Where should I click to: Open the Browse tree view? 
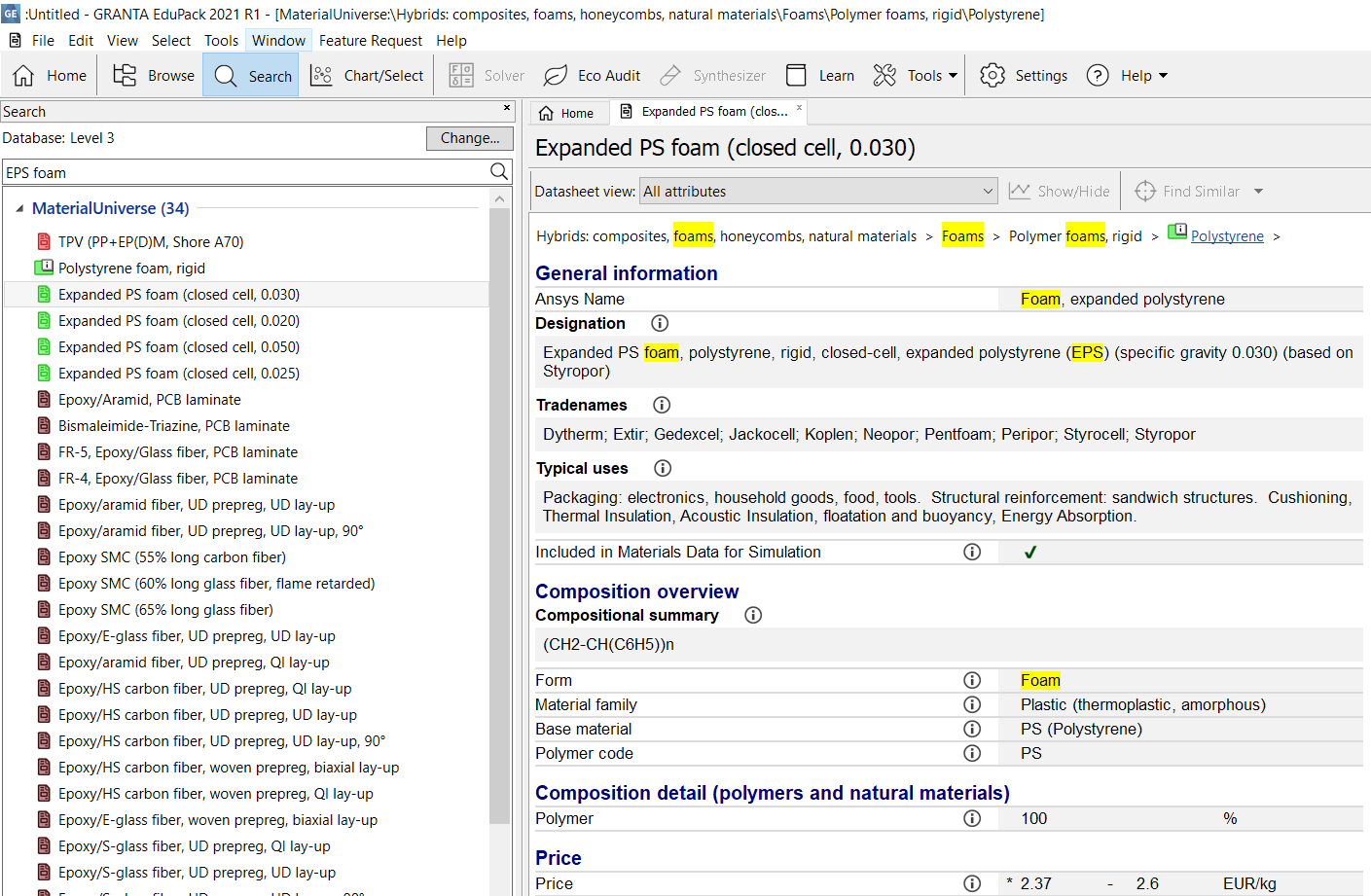154,76
